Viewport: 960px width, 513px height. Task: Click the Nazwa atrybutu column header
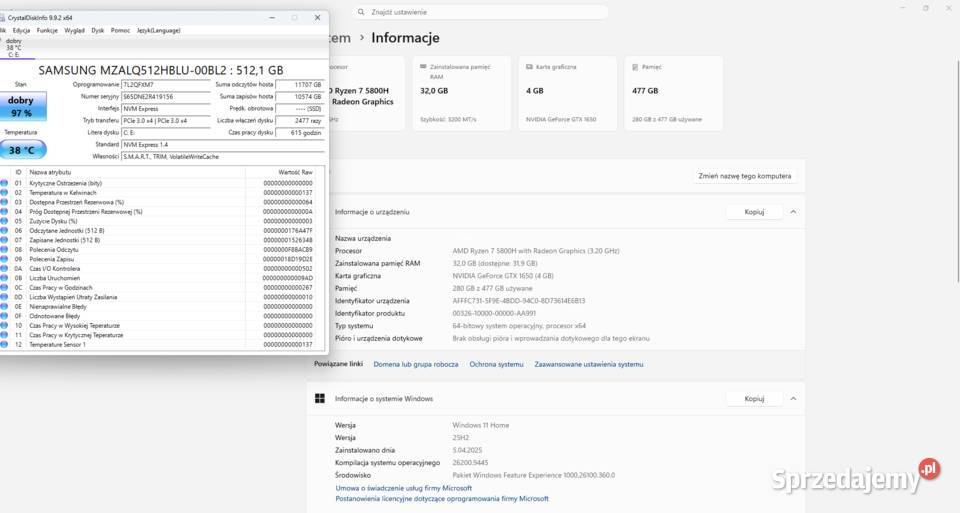tap(135, 173)
